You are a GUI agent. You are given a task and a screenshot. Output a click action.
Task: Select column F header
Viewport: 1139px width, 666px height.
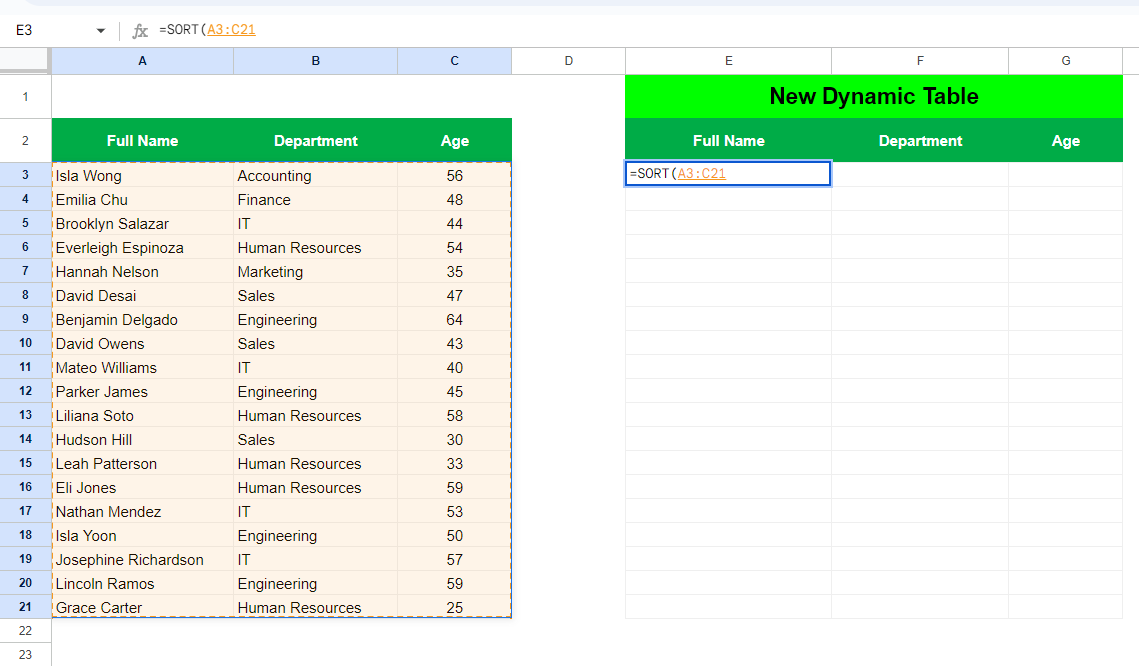[920, 61]
